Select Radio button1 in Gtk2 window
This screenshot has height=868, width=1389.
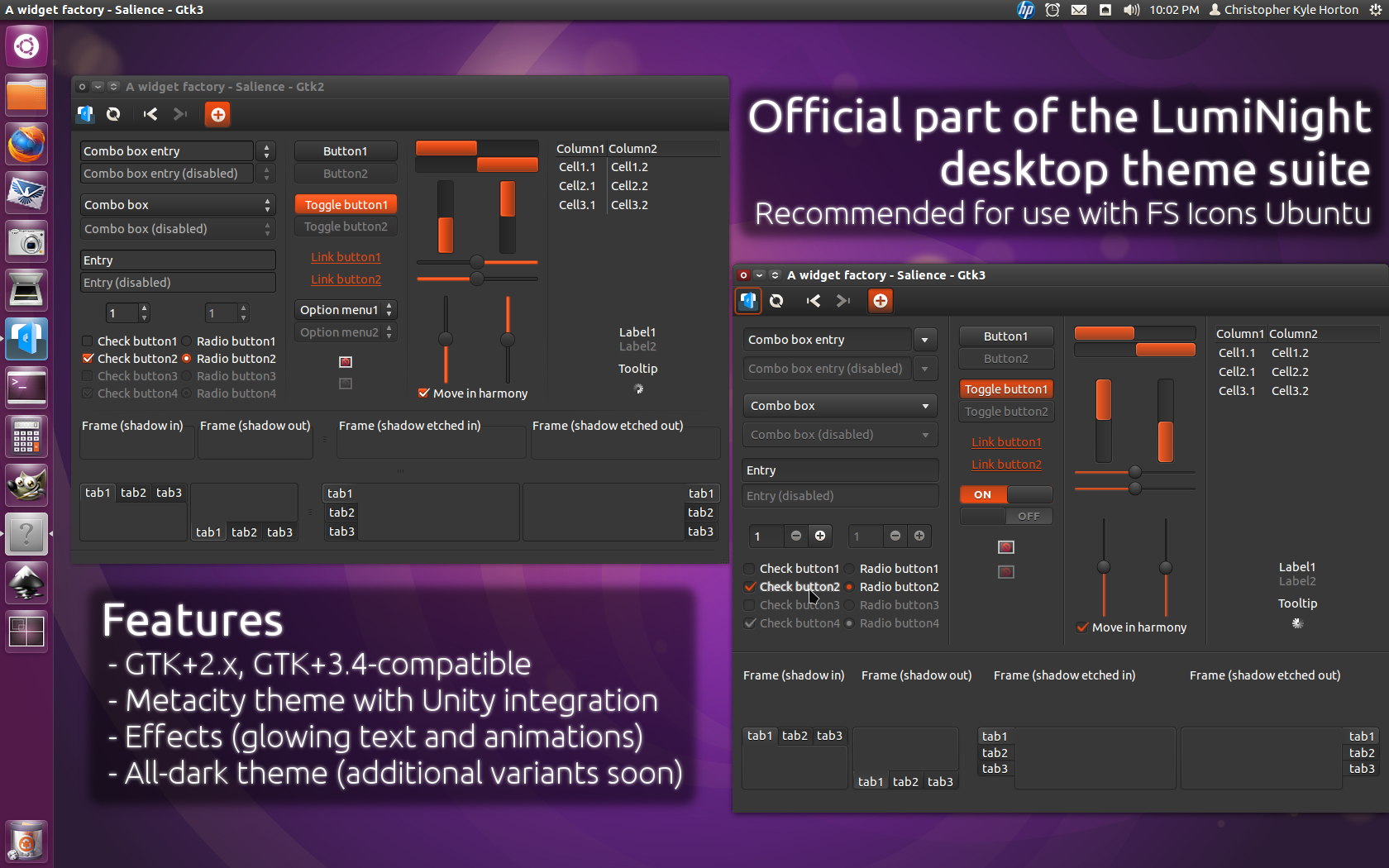coord(229,341)
